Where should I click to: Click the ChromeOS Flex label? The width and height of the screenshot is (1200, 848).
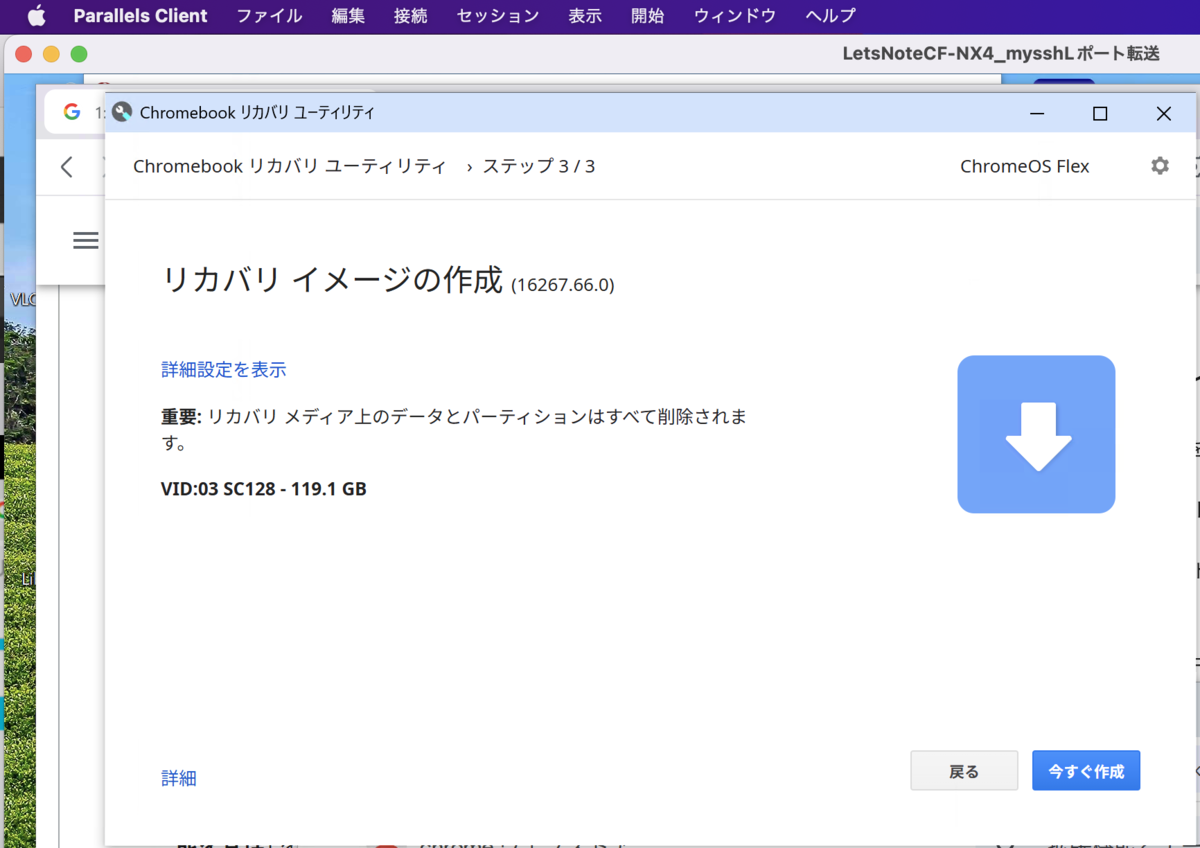tap(1025, 166)
